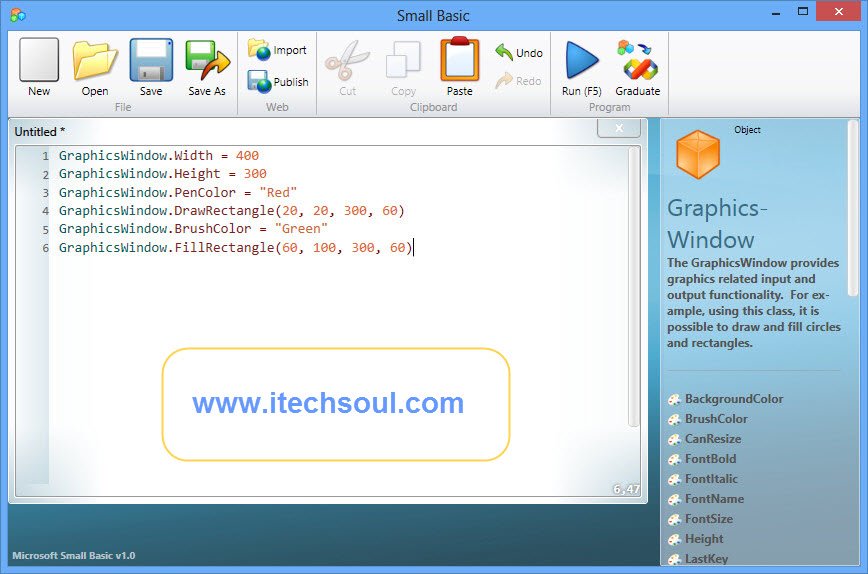Click code line 1 GraphicsWindow.Width
Viewport: 868px width, 574px height.
coord(159,156)
